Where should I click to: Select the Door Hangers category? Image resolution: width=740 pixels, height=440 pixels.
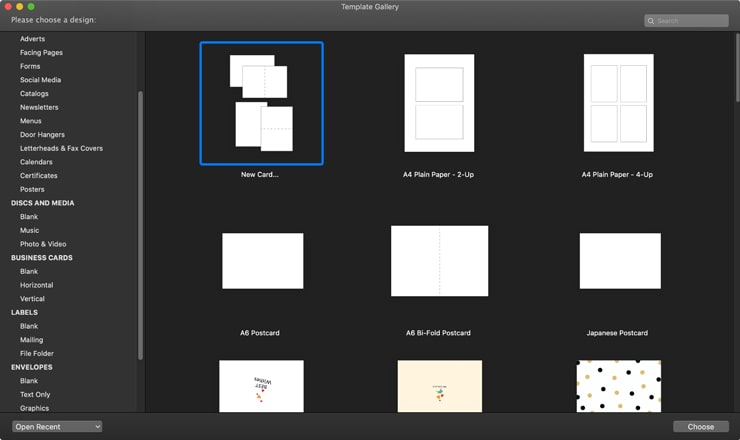pos(42,135)
